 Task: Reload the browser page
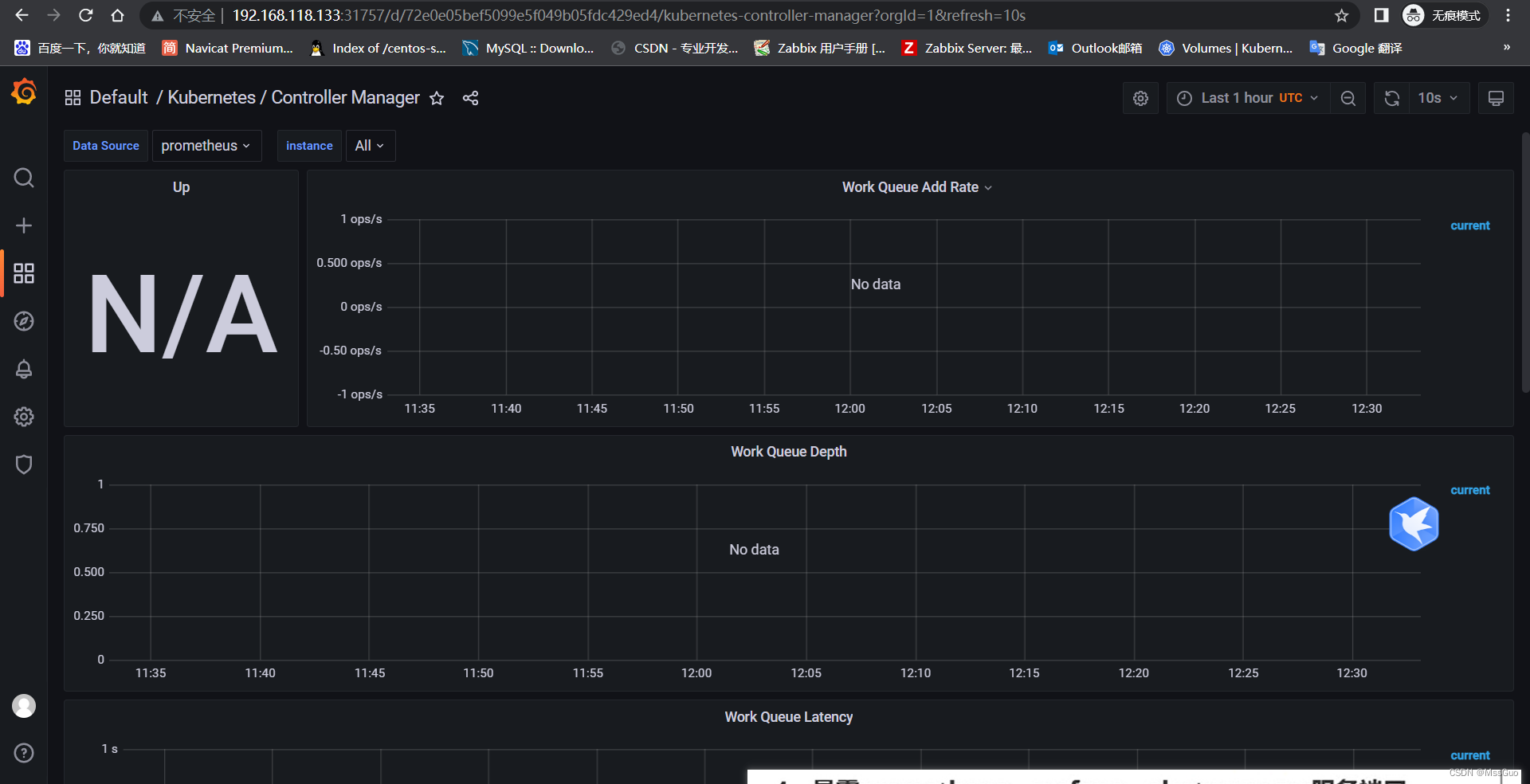pos(85,15)
